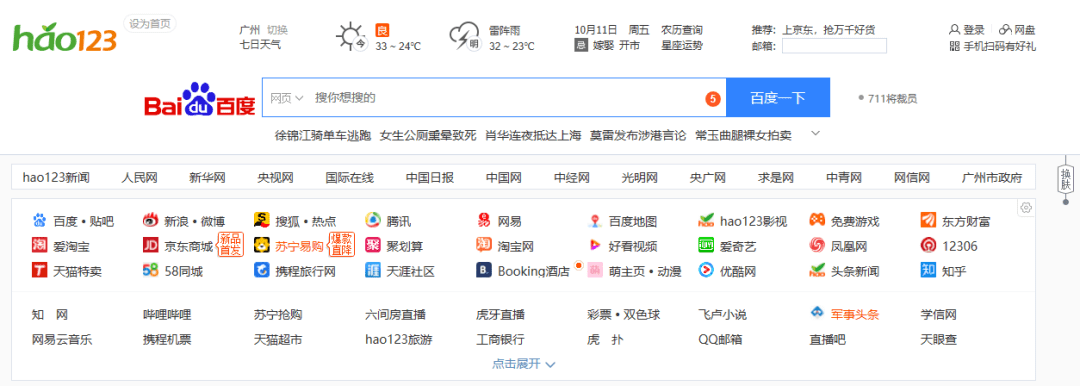This screenshot has width=1080, height=386.
Task: Click the Baidu logo beside search box
Action: pyautogui.click(x=200, y=99)
